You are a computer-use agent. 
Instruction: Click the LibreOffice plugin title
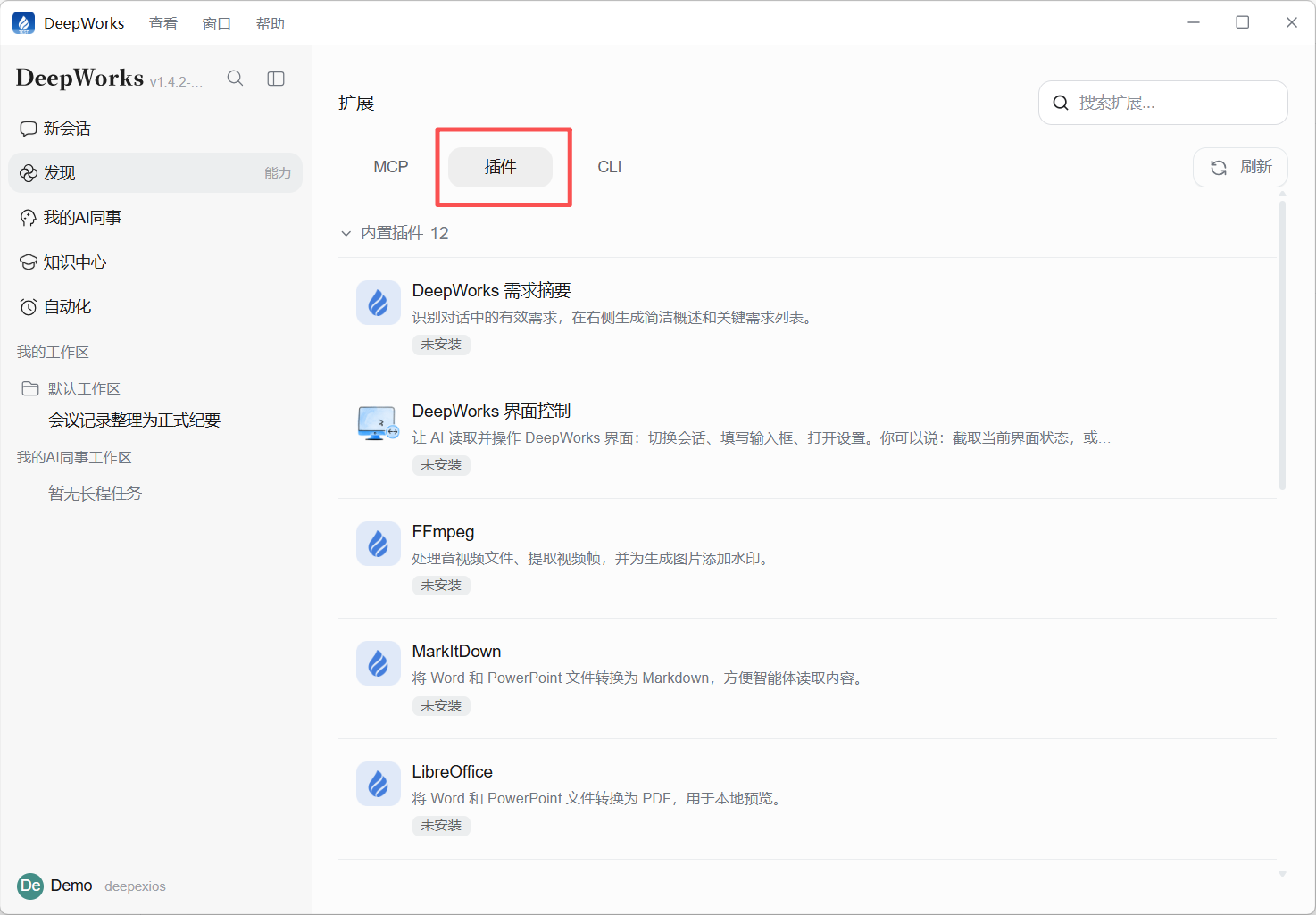(452, 771)
